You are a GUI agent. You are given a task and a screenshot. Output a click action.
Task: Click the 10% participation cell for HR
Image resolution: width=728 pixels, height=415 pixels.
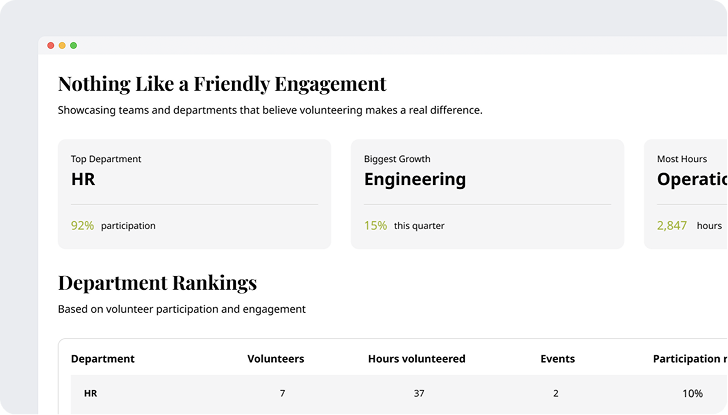point(692,394)
